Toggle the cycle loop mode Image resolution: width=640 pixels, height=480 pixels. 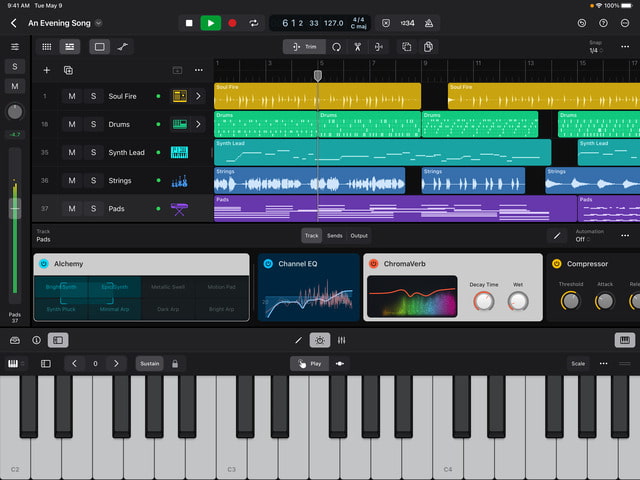click(254, 23)
